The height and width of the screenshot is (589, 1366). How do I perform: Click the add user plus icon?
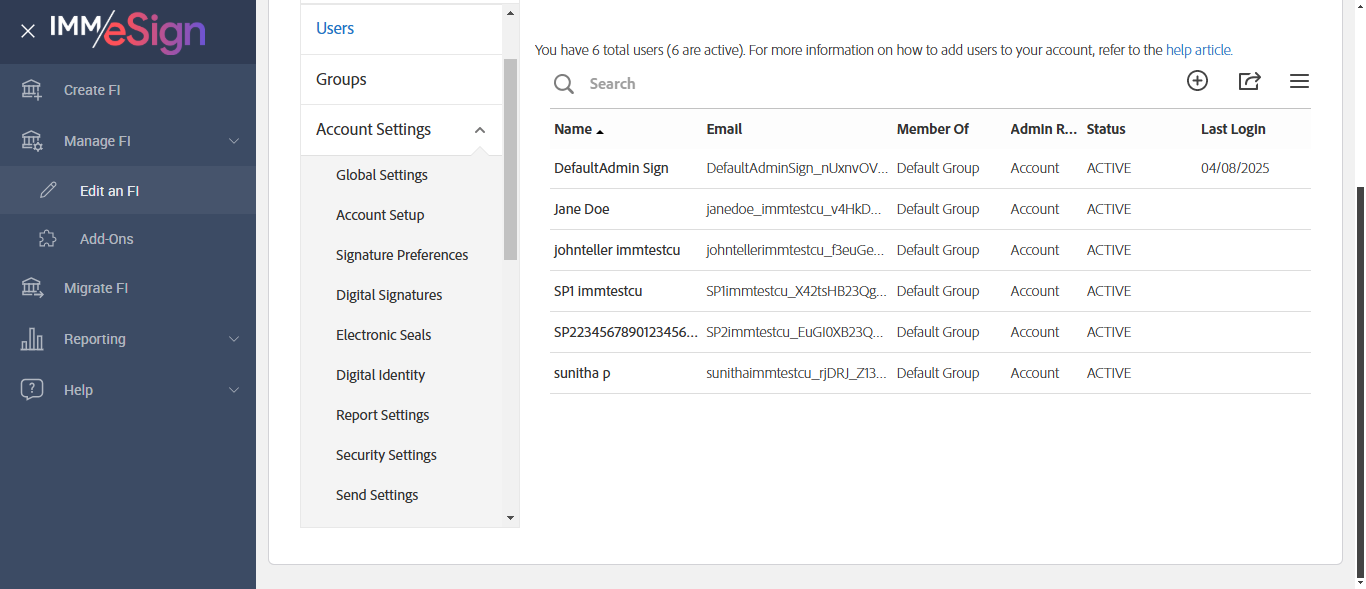click(1197, 81)
